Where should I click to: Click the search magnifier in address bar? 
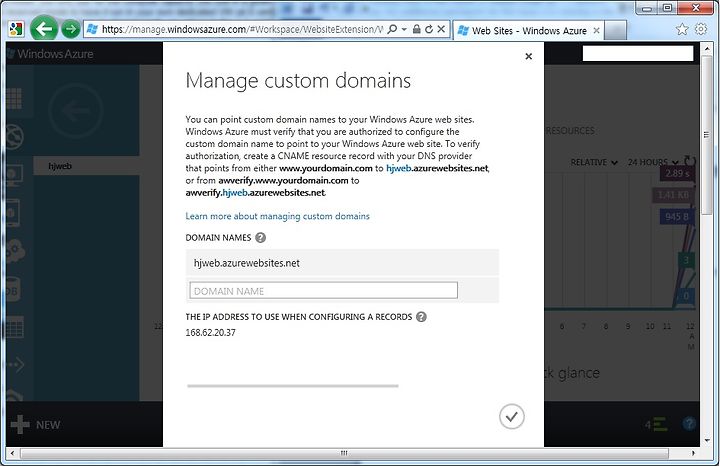click(x=392, y=29)
